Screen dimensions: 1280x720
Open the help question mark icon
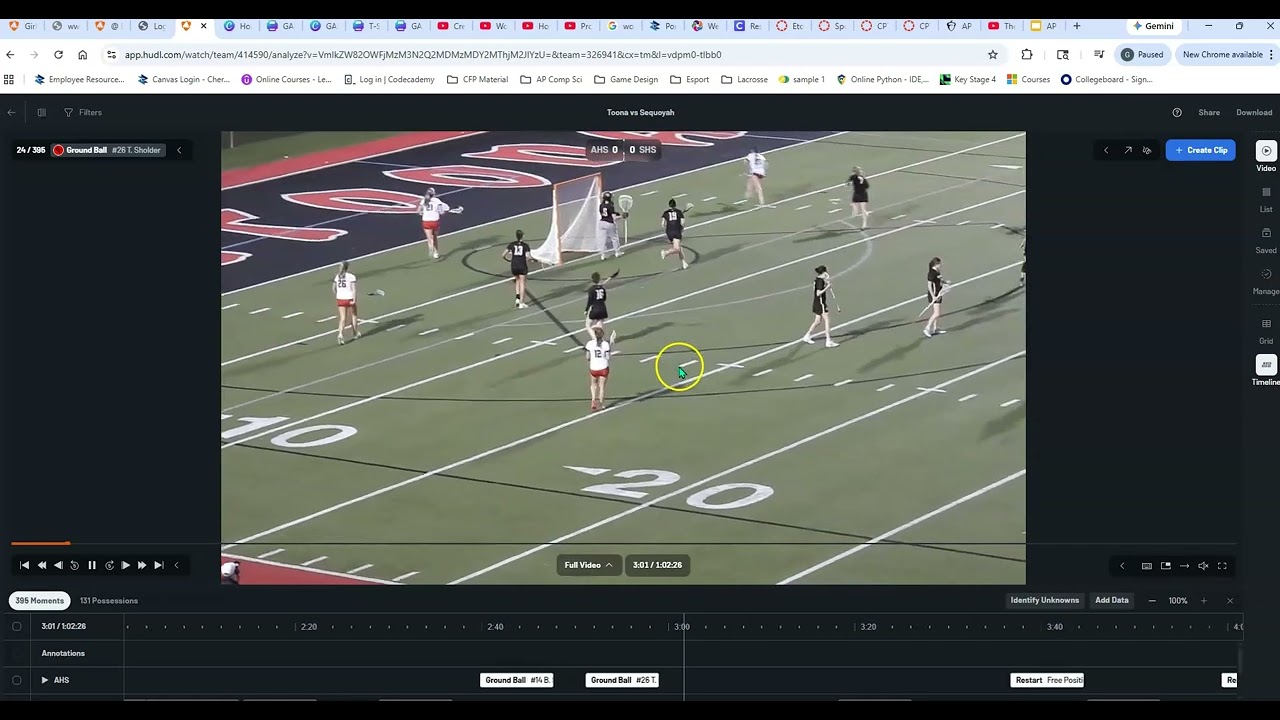(1177, 113)
